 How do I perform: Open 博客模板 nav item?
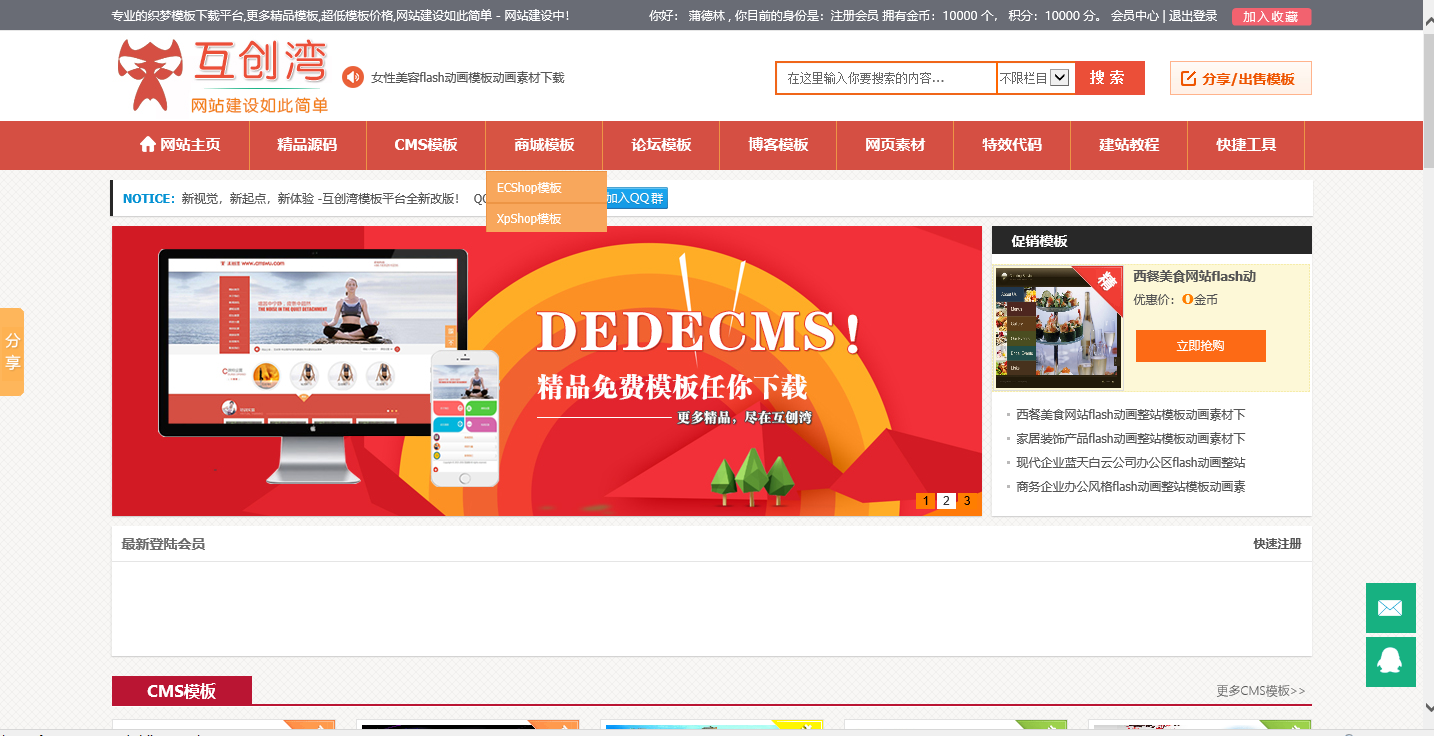point(778,145)
